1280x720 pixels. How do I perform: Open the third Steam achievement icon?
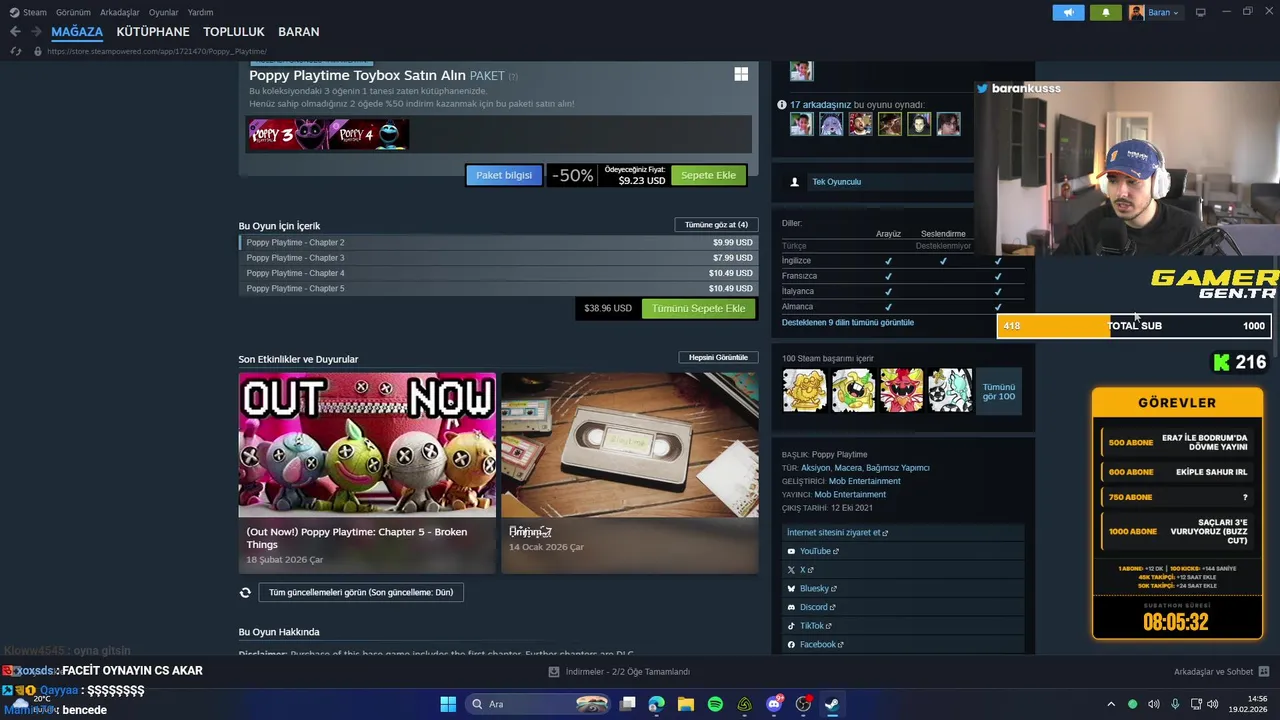(901, 390)
